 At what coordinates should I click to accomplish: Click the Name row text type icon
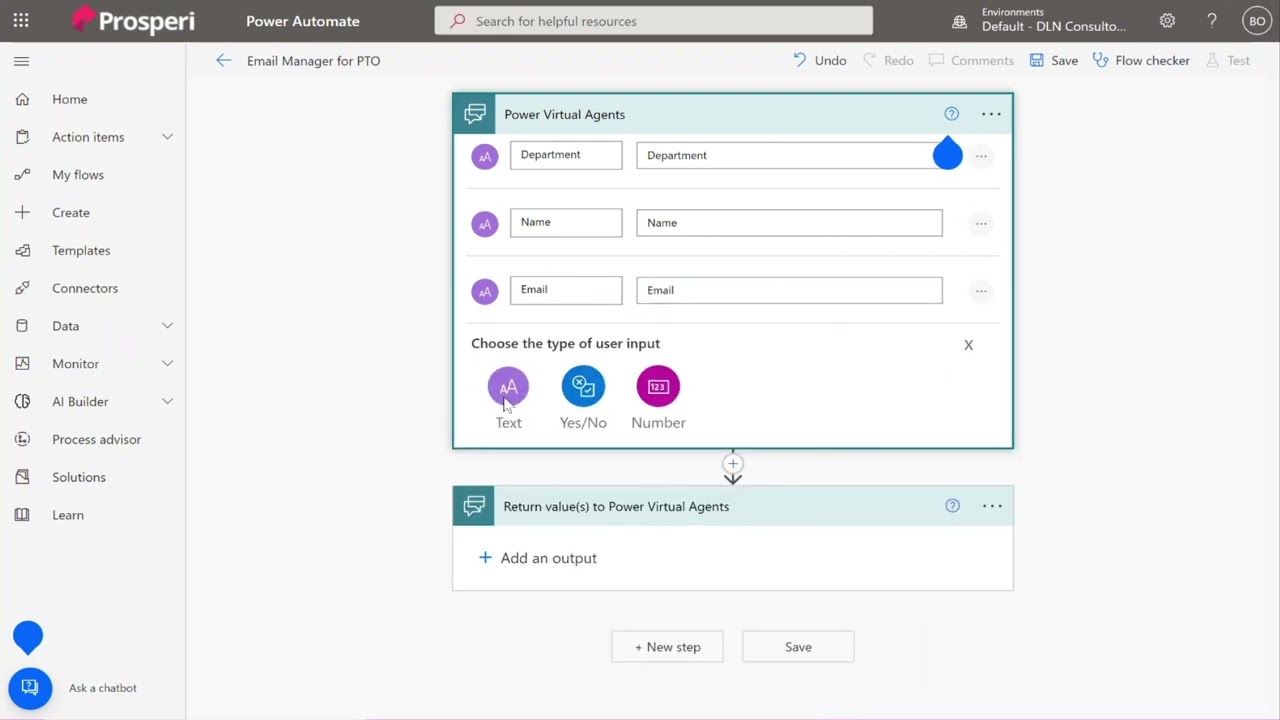point(485,223)
